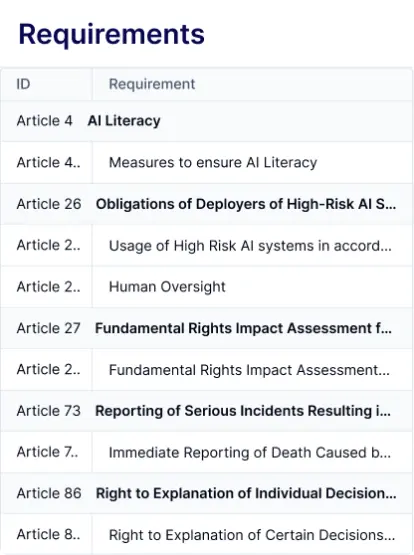The height and width of the screenshot is (555, 414).
Task: Collapse the Article 26 Obligations of Deployers group
Action: coord(207,204)
